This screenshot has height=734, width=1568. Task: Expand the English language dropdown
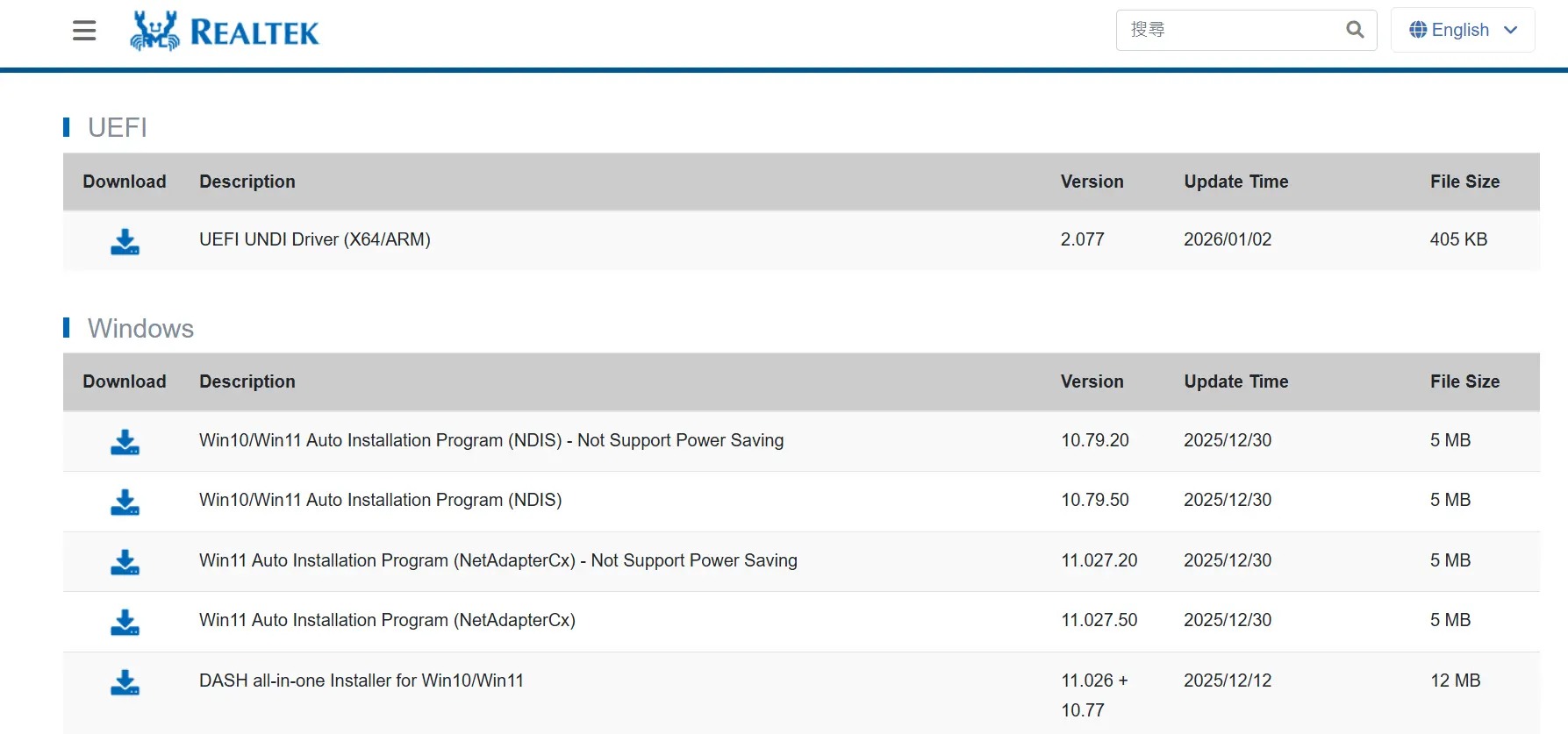coord(1461,29)
